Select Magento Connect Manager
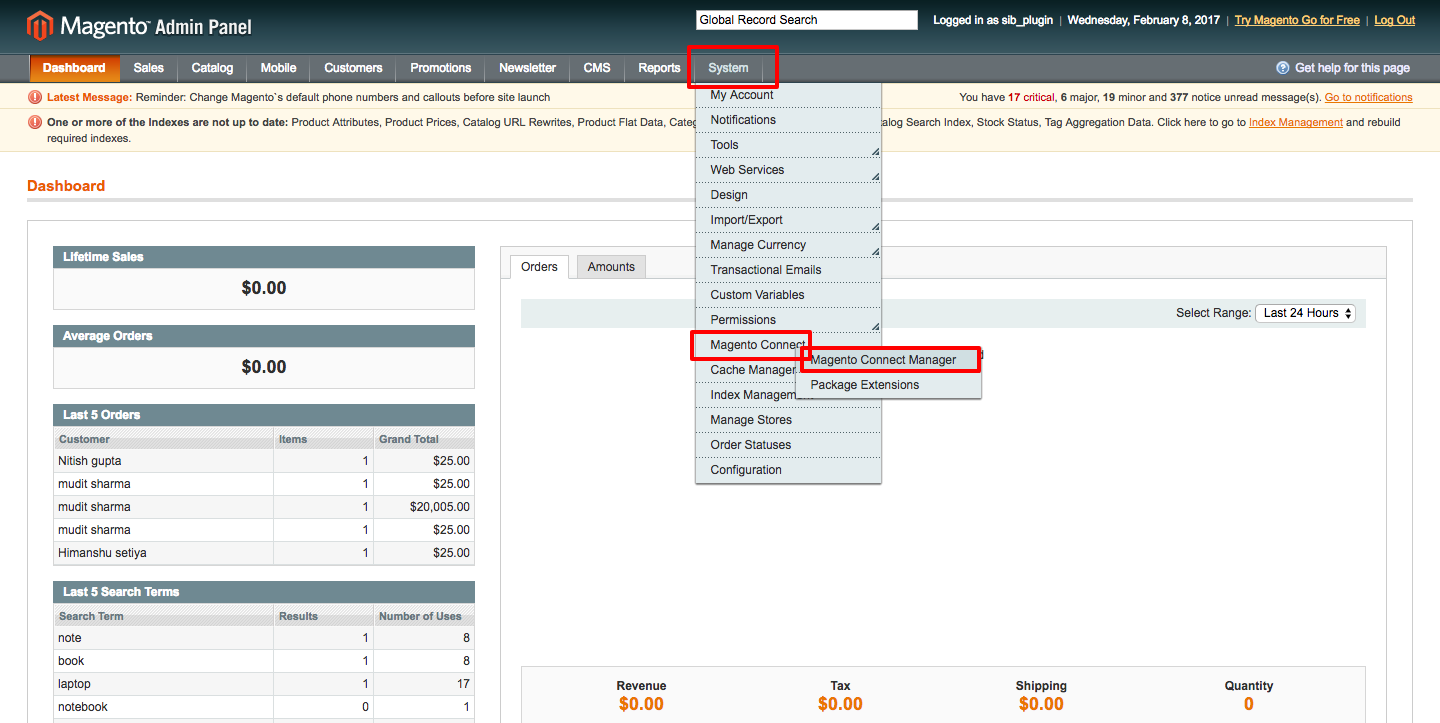 click(x=888, y=360)
